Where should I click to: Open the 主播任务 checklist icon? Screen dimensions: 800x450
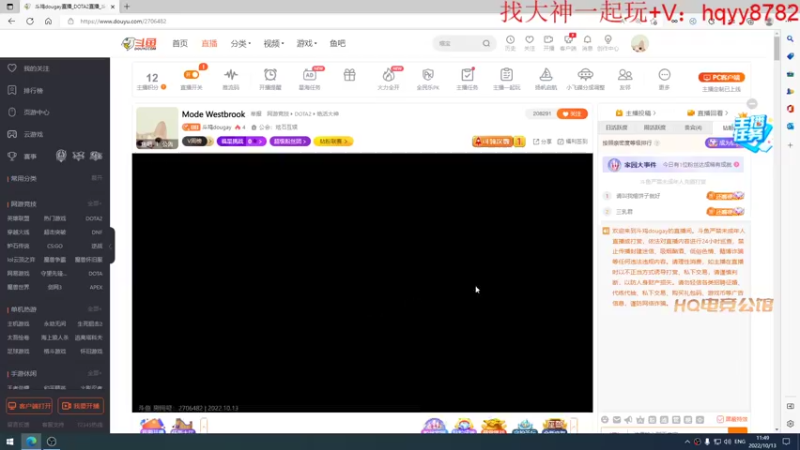[x=467, y=75]
